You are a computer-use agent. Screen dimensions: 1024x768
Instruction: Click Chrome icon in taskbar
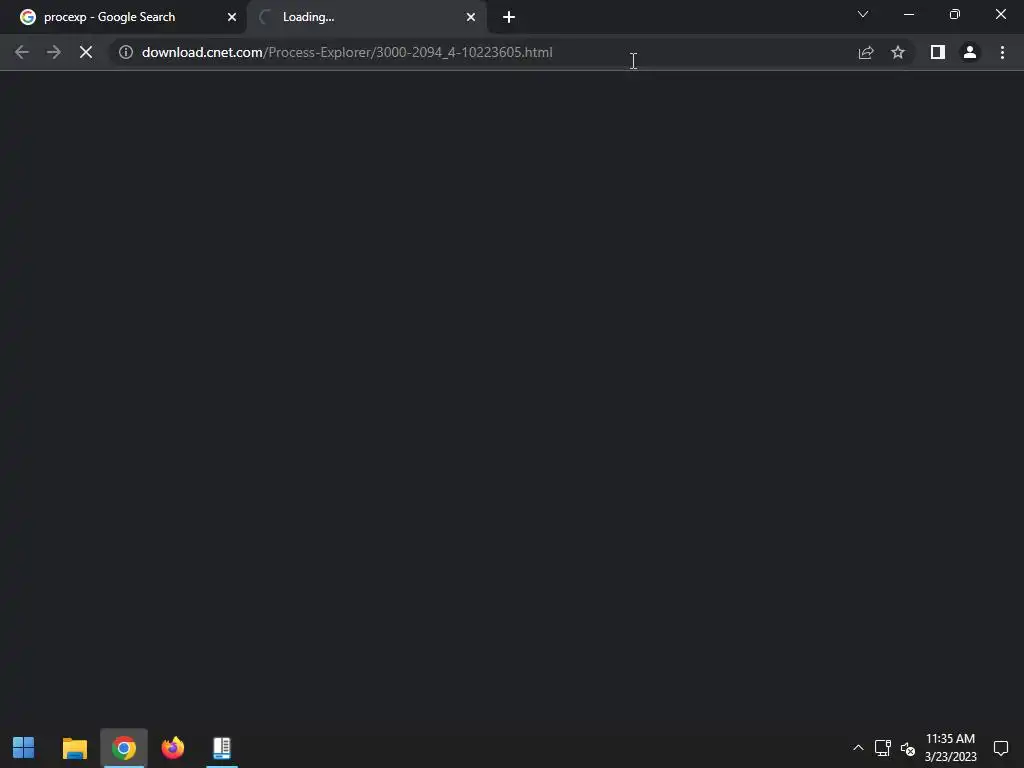click(123, 748)
